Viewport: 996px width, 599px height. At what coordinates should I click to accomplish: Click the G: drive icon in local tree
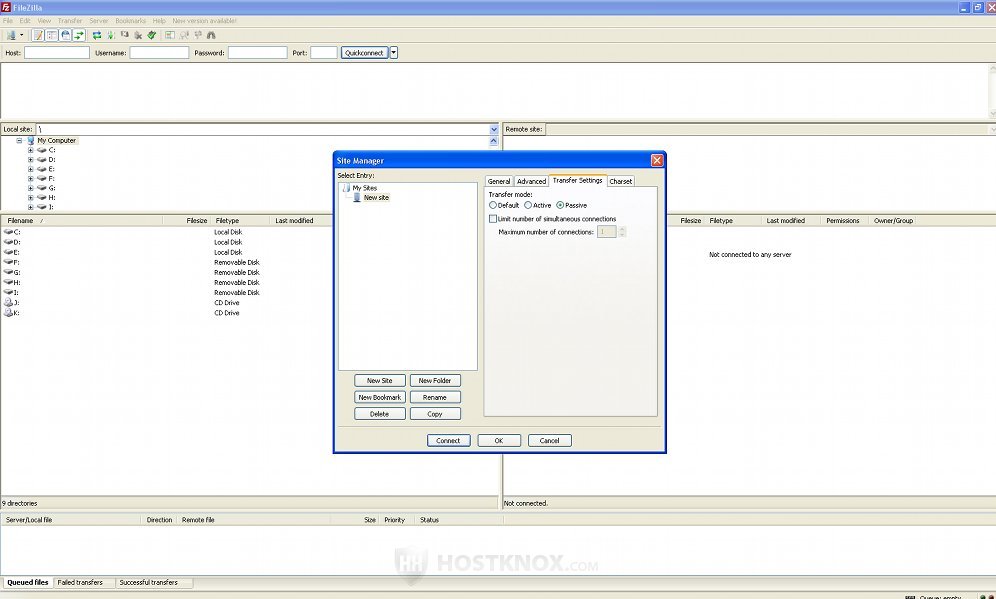[x=42, y=188]
